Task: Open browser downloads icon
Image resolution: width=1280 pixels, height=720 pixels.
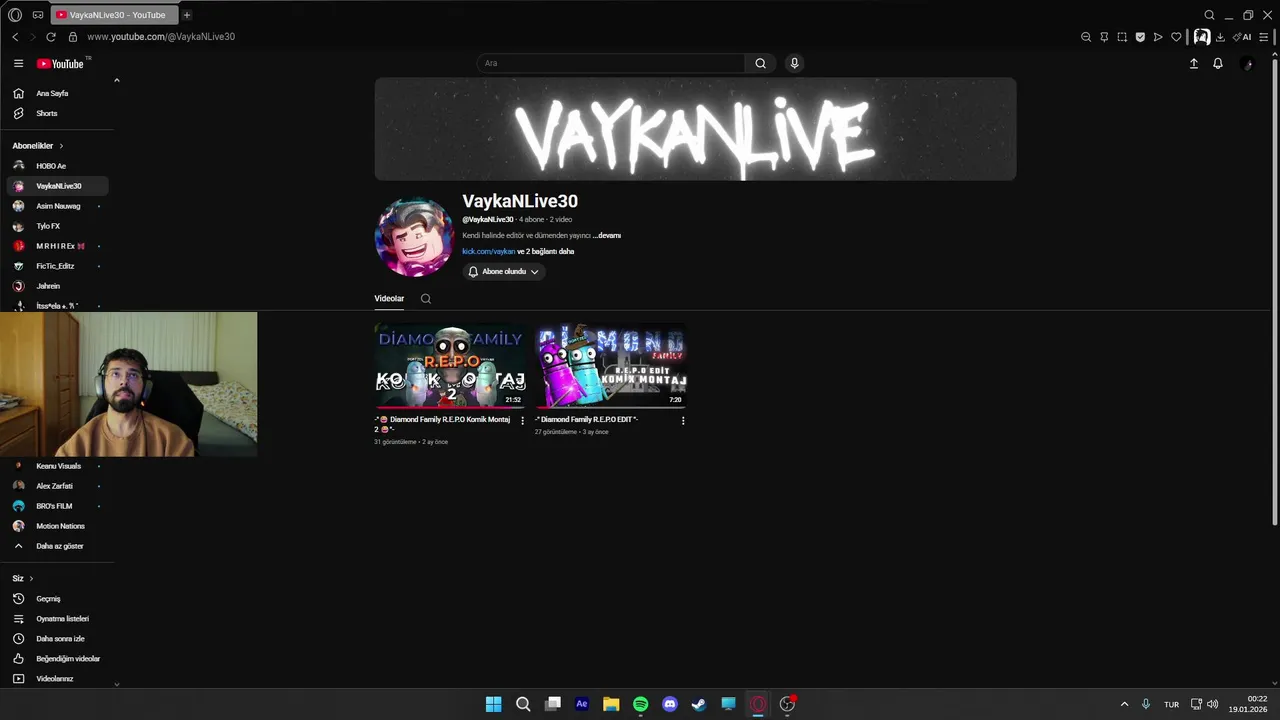Action: (1220, 37)
